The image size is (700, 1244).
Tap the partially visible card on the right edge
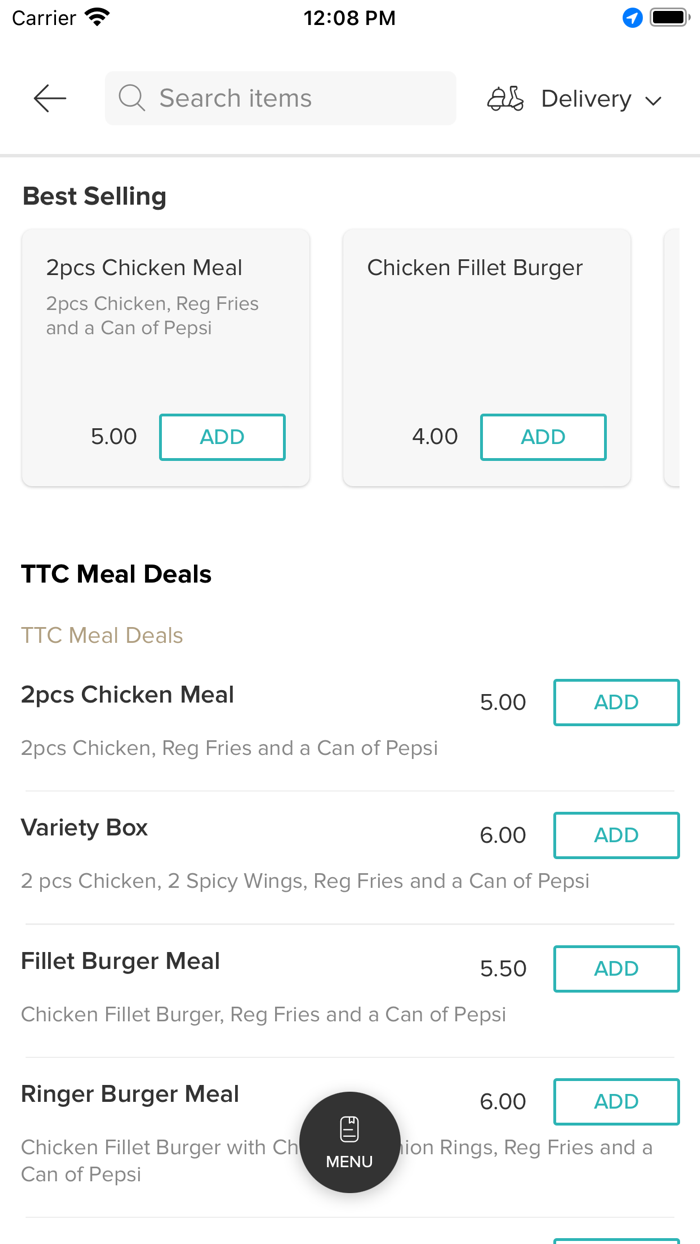(684, 358)
